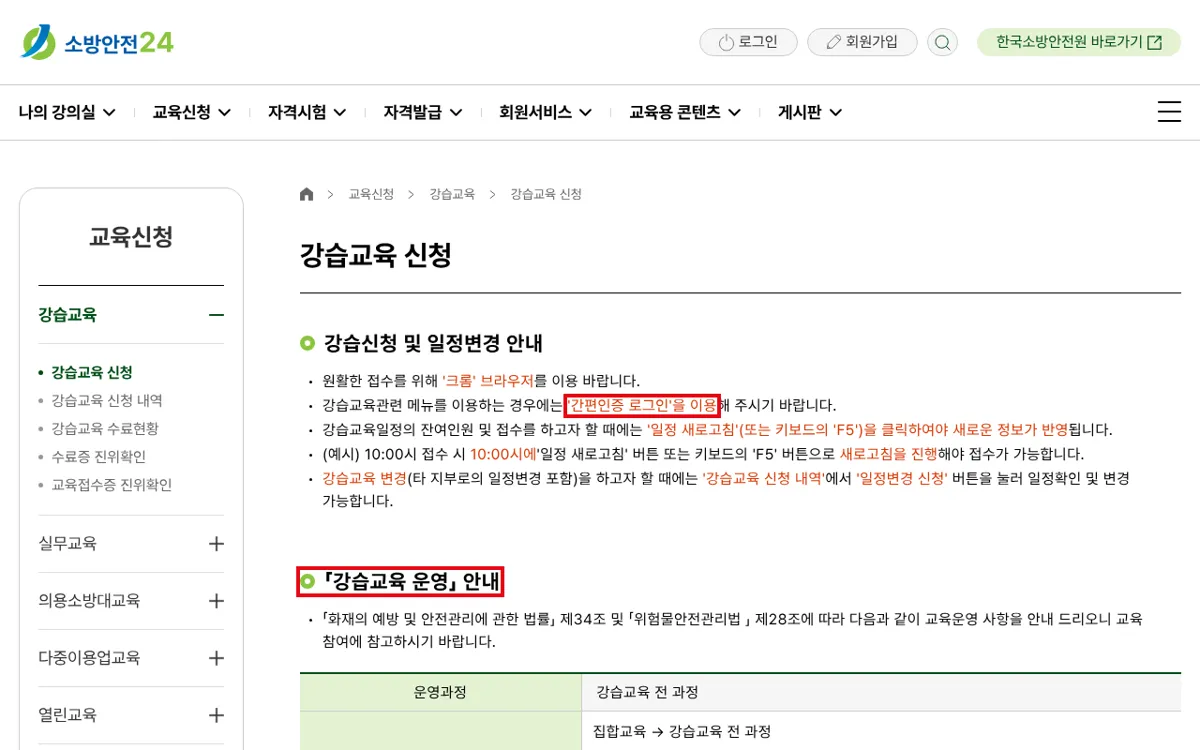
Task: Select 강습교육 신청 내역 in sidebar
Action: (x=107, y=400)
